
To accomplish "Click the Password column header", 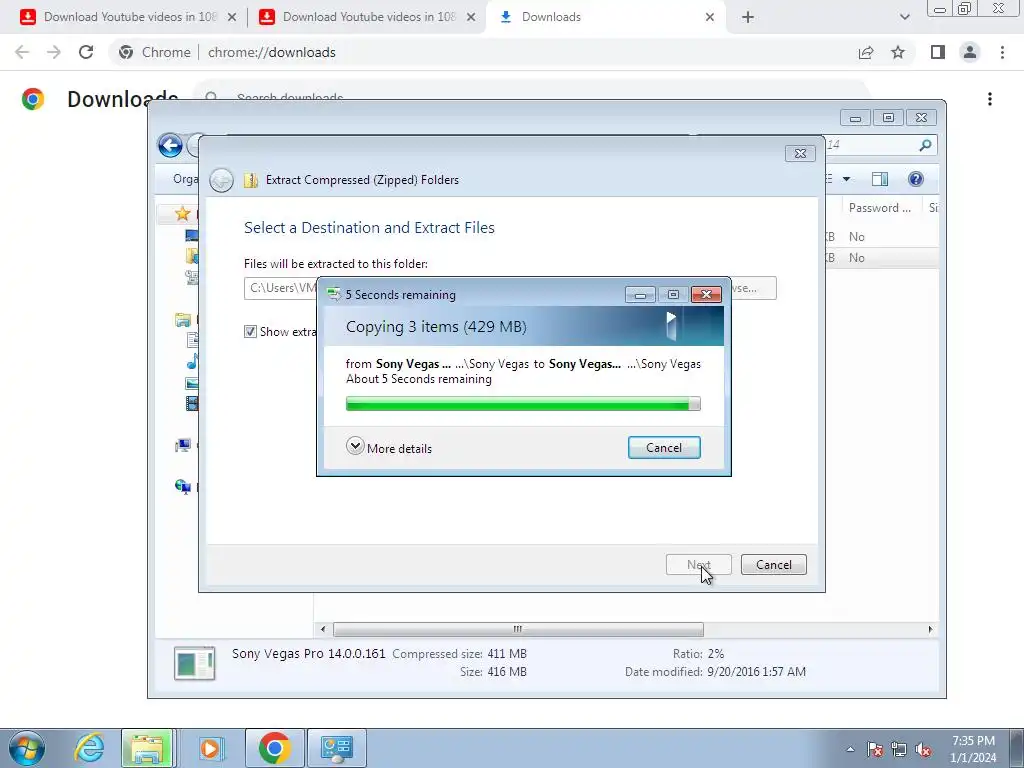I will [879, 208].
